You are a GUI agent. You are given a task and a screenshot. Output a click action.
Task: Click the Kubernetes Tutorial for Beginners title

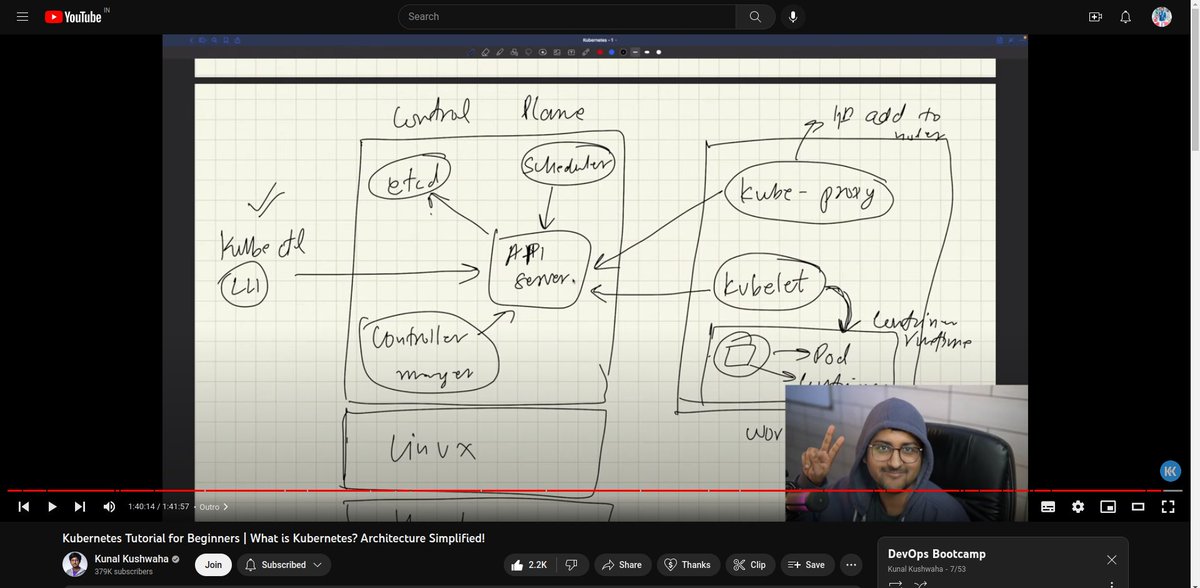(x=274, y=538)
